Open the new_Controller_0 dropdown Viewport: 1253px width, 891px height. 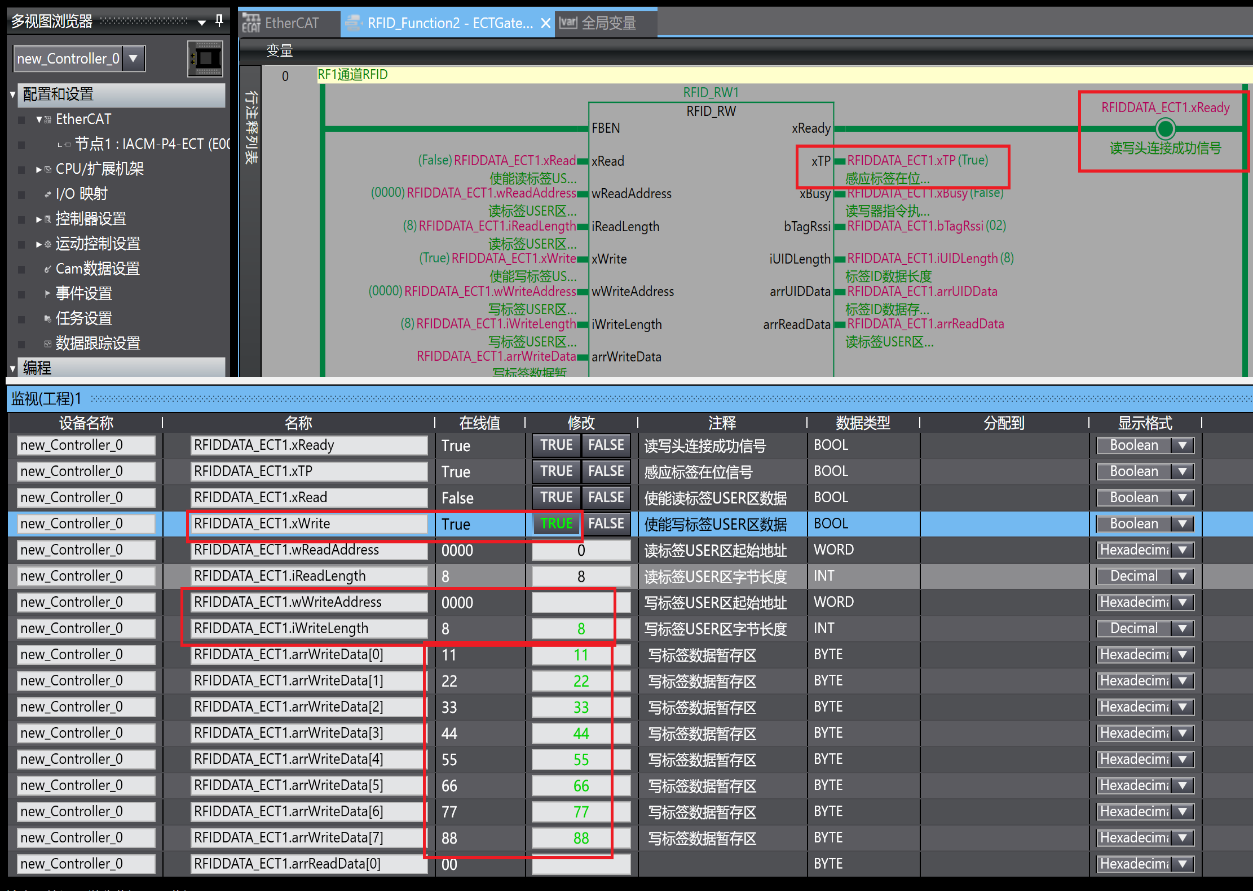[134, 59]
